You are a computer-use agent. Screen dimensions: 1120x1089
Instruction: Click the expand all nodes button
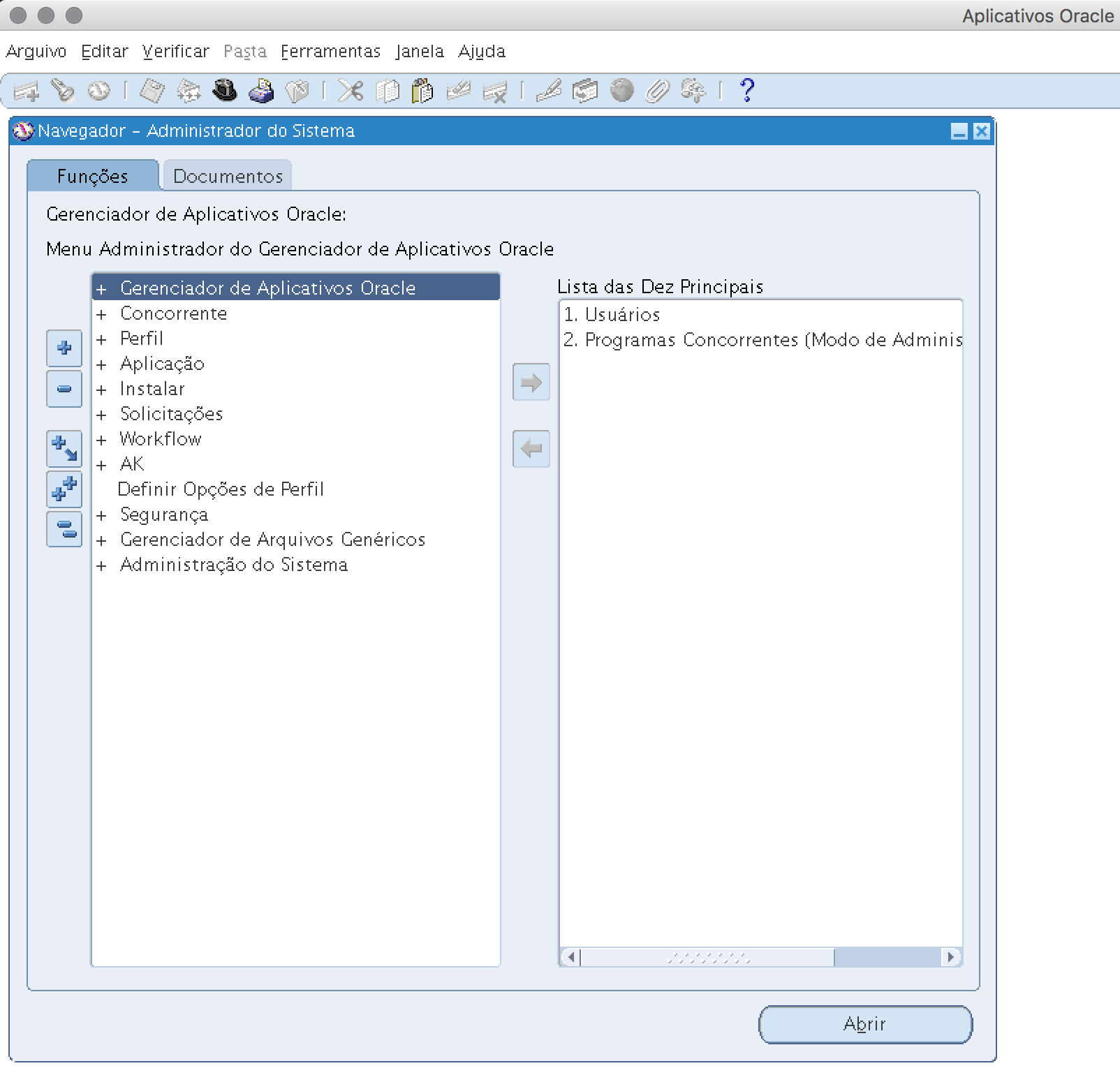pyautogui.click(x=64, y=489)
